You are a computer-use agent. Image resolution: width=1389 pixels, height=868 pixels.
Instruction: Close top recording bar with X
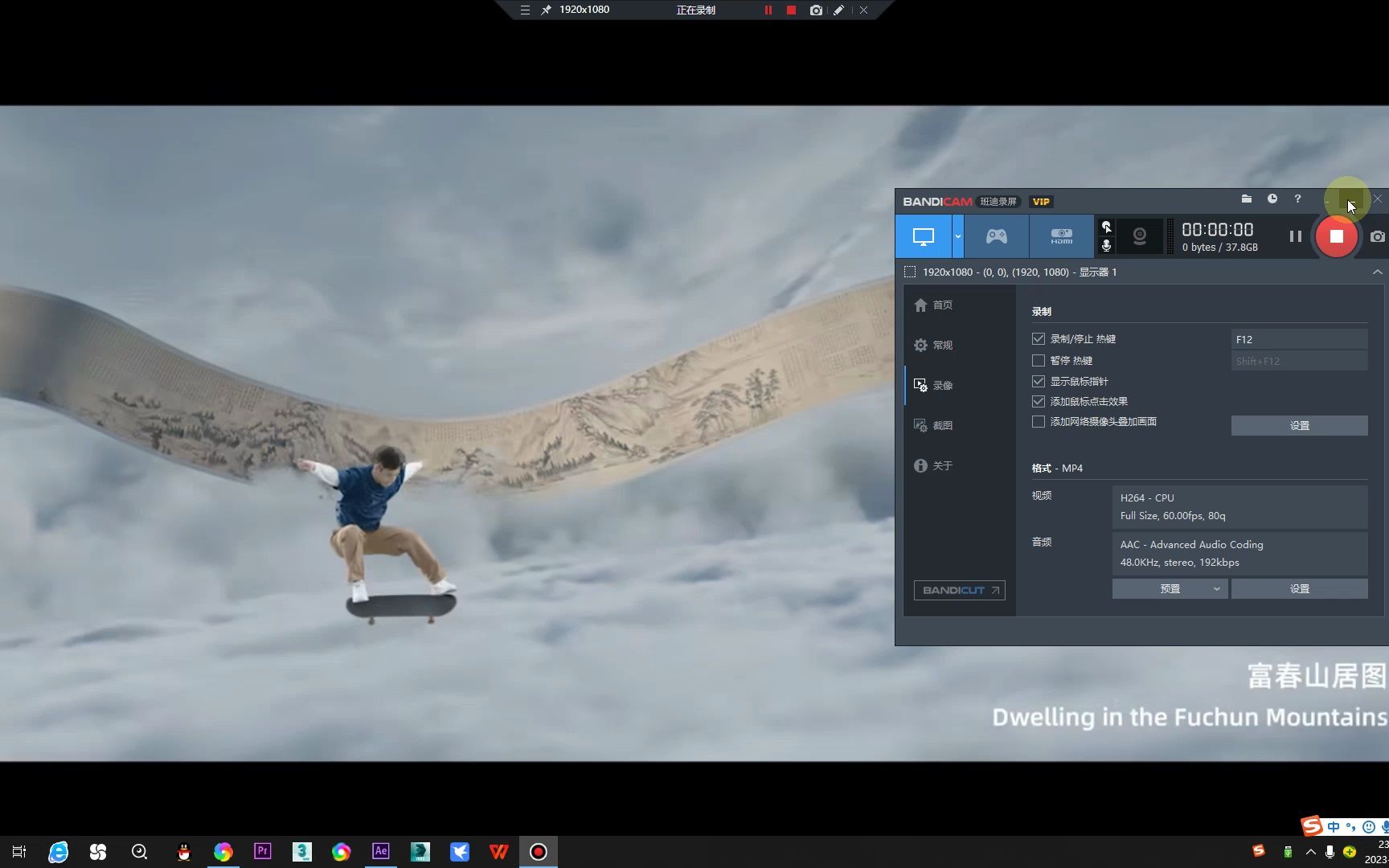click(x=863, y=10)
